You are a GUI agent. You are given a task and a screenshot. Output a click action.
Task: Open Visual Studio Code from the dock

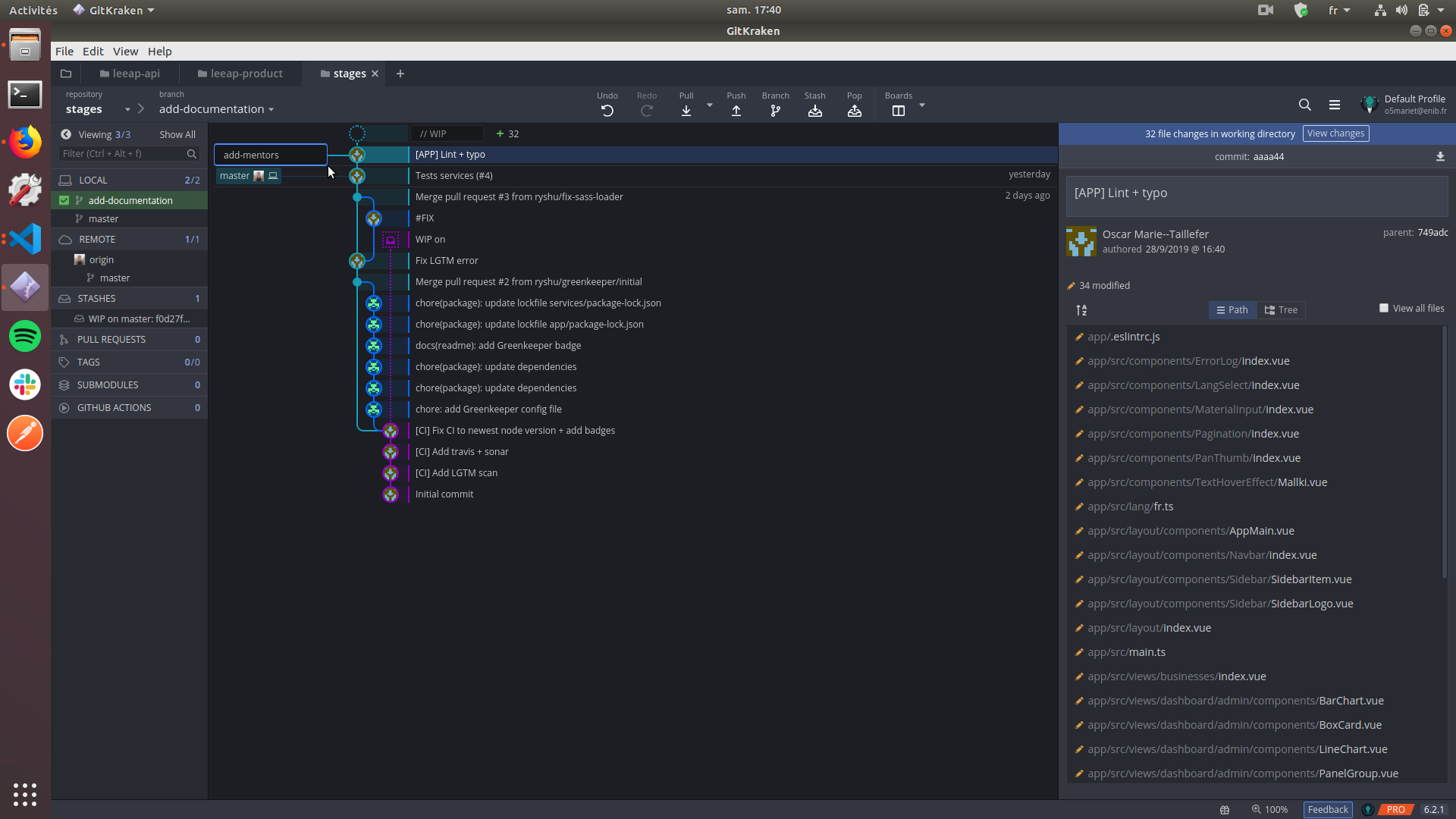25,239
